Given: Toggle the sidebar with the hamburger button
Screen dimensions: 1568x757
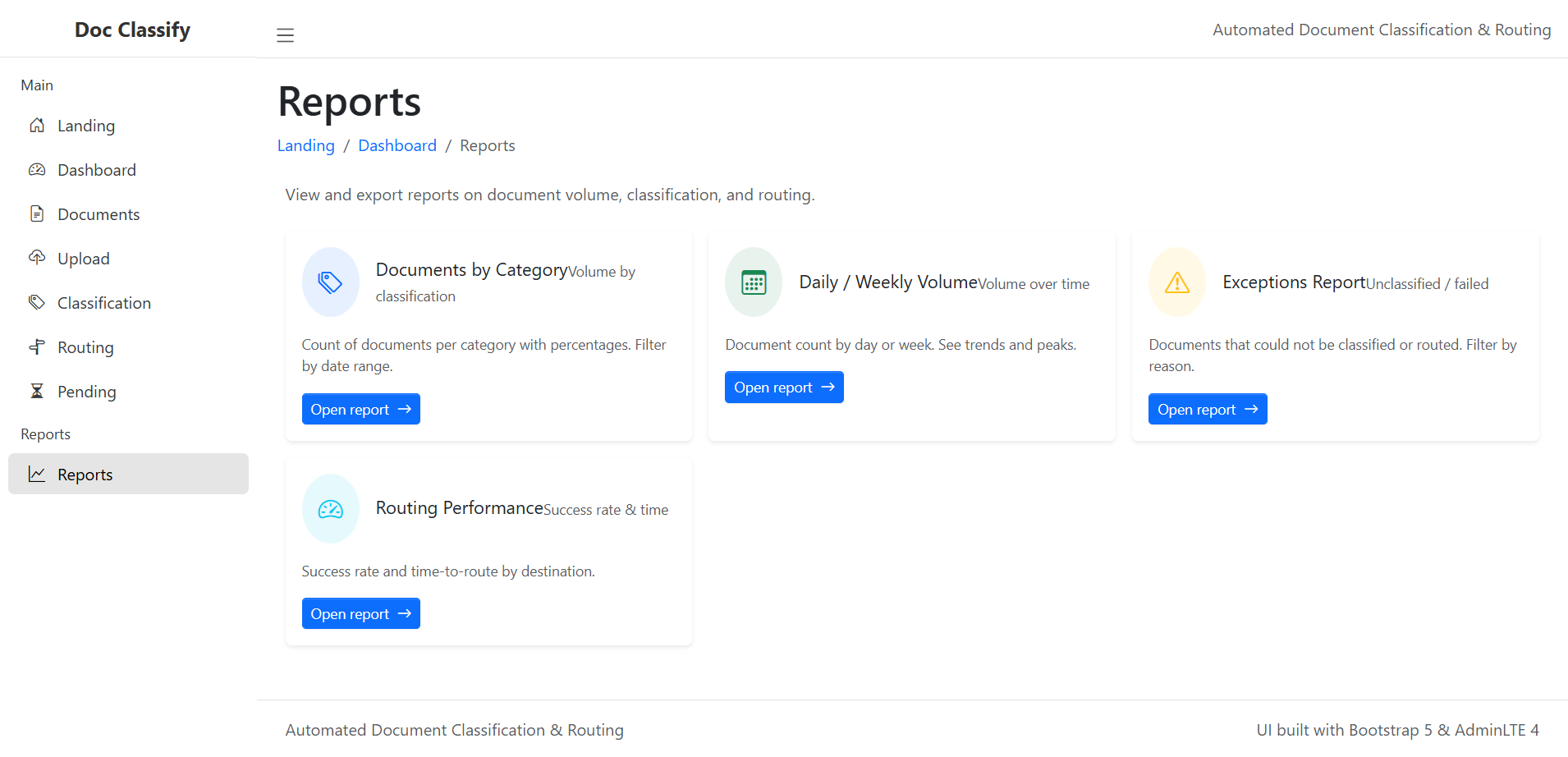Looking at the screenshot, I should pos(285,35).
